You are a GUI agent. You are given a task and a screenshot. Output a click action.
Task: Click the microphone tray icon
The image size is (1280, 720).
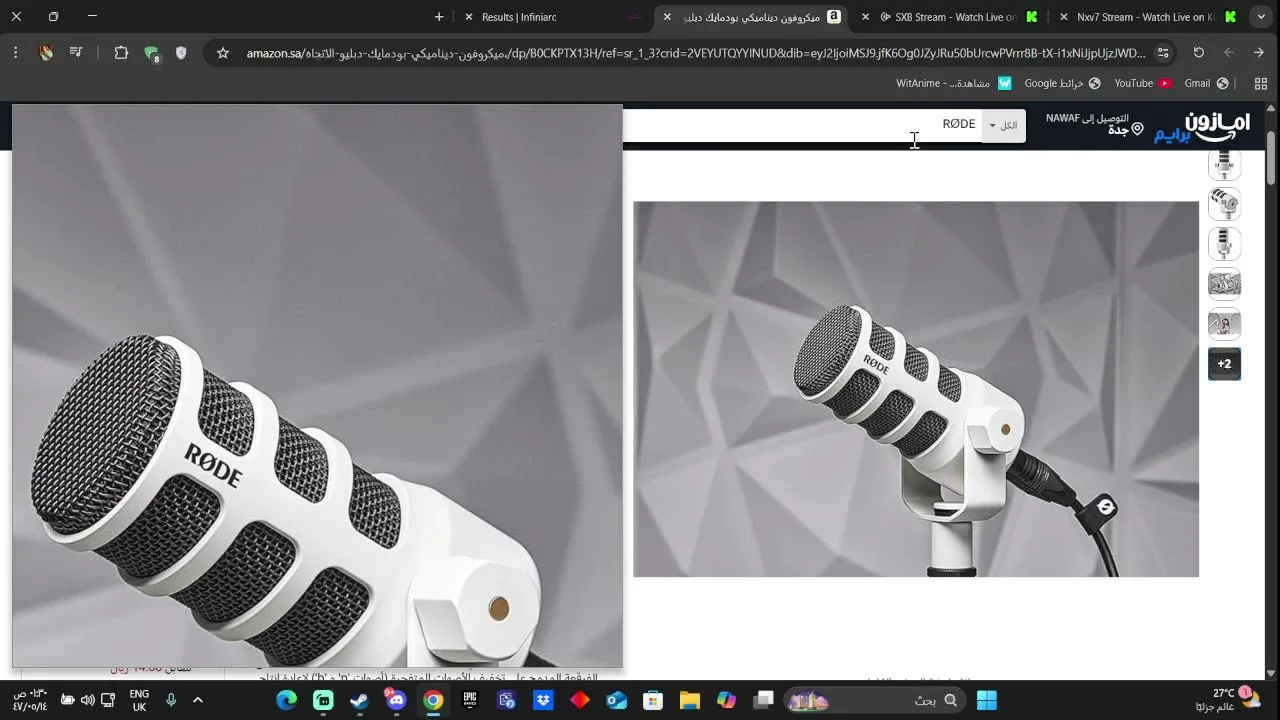click(x=171, y=700)
